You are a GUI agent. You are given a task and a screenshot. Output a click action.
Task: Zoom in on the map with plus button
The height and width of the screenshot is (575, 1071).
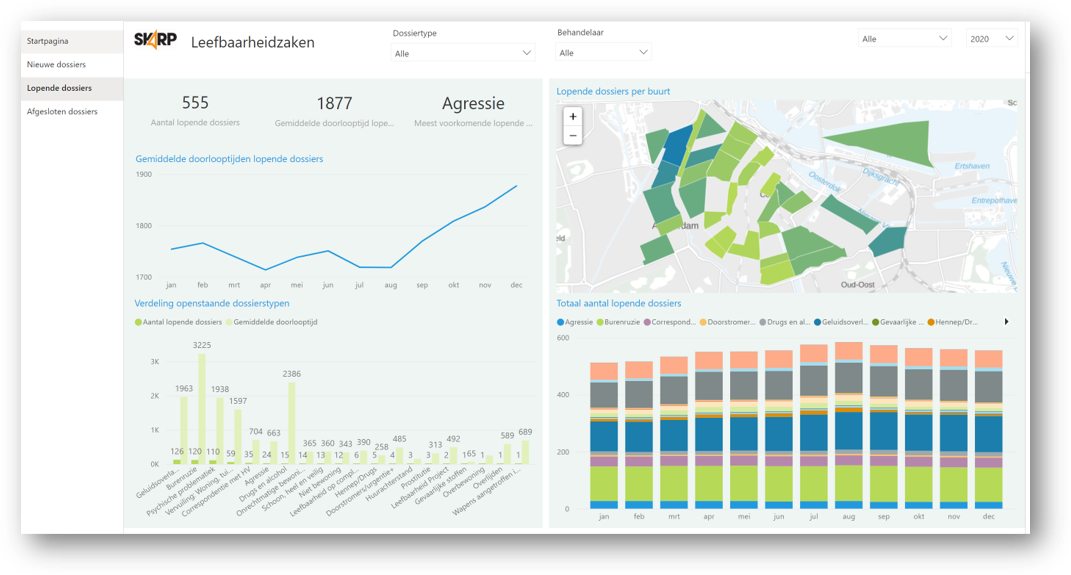click(573, 117)
